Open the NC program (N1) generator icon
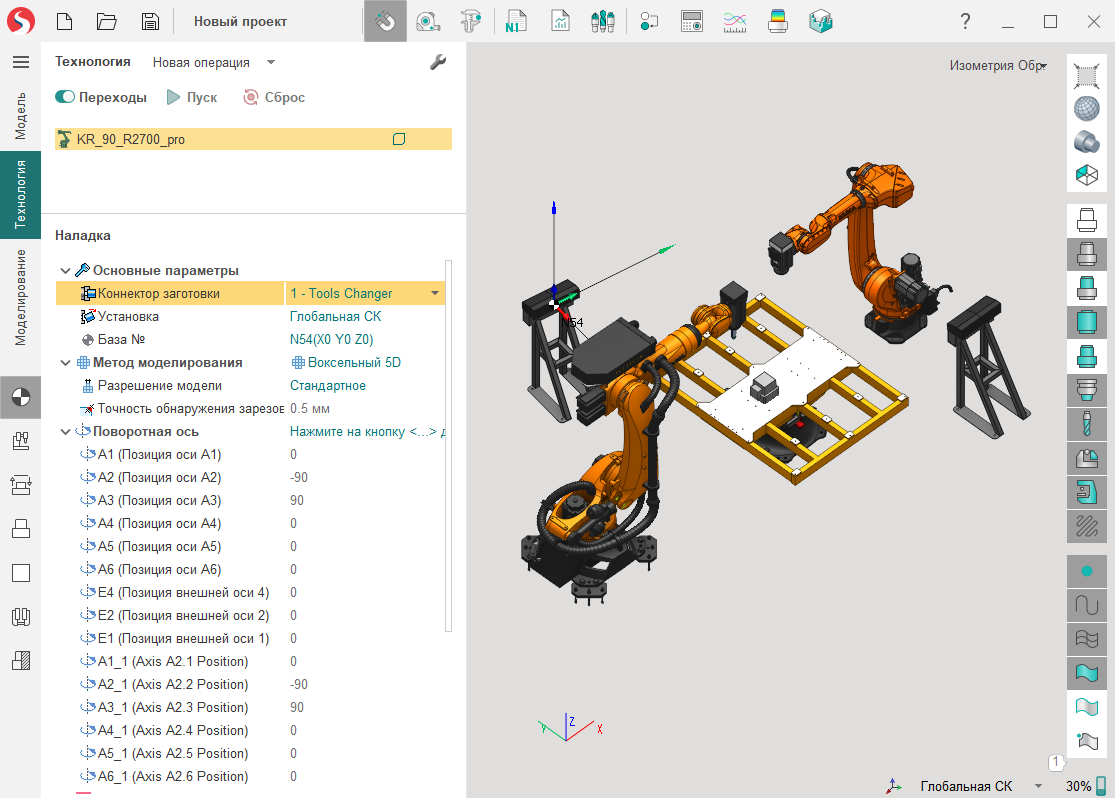 point(516,21)
